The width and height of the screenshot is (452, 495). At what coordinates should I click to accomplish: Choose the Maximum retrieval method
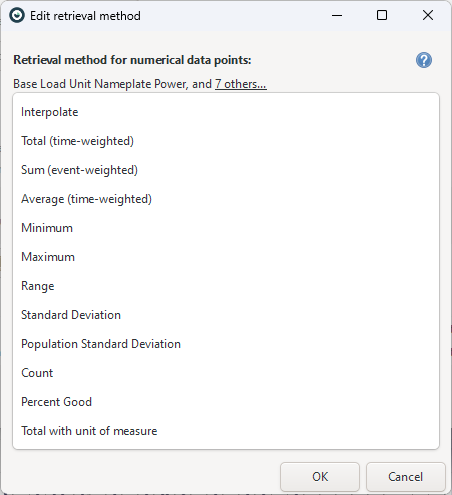(226, 257)
